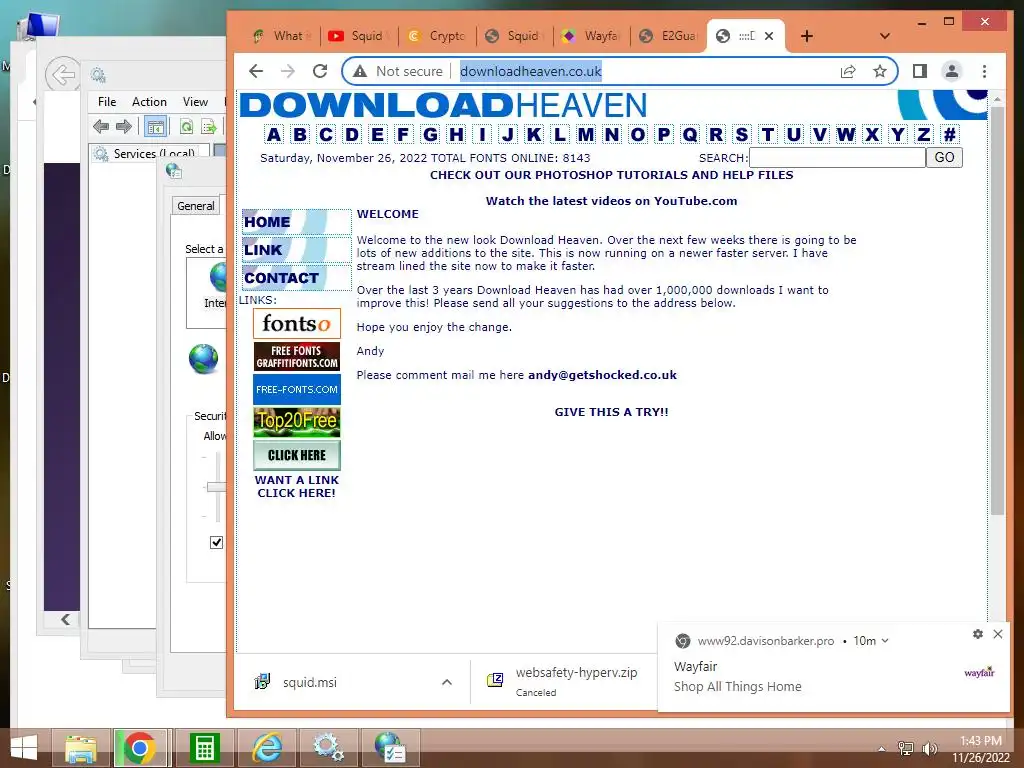The width and height of the screenshot is (1024, 768).
Task: Share this page via address bar icon
Action: [848, 71]
